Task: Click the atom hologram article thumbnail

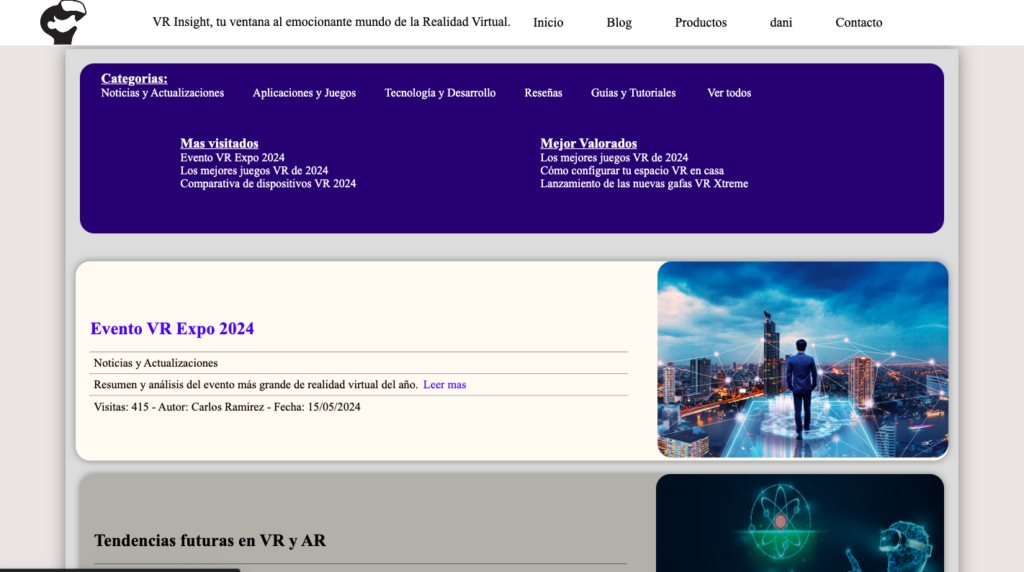Action: [800, 523]
